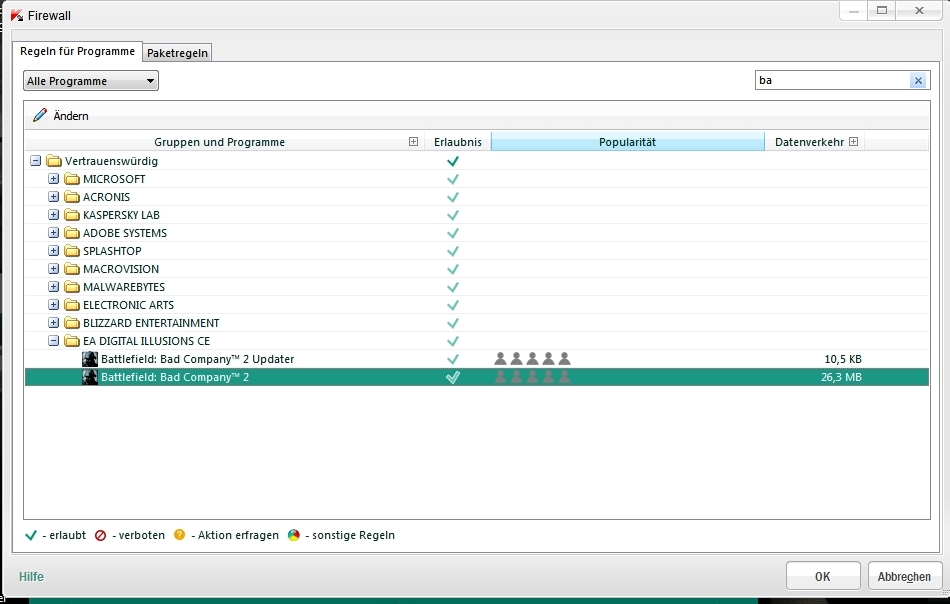Image resolution: width=950 pixels, height=604 pixels.
Task: Click the green erlaubt checkmark in legend
Action: click(x=31, y=535)
